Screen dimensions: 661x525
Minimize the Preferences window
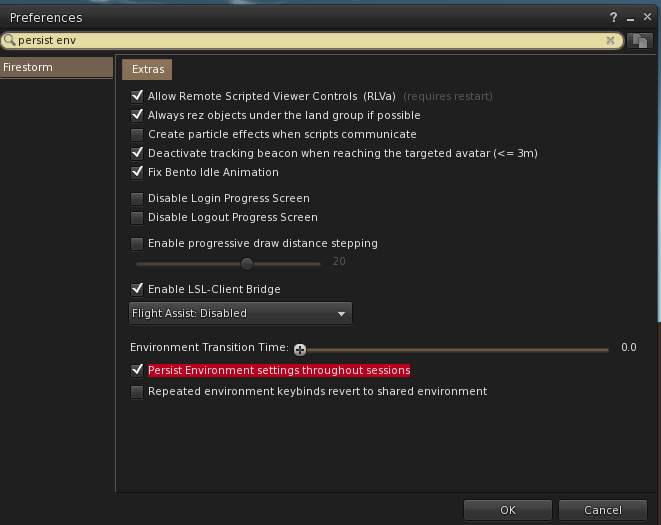pos(630,19)
